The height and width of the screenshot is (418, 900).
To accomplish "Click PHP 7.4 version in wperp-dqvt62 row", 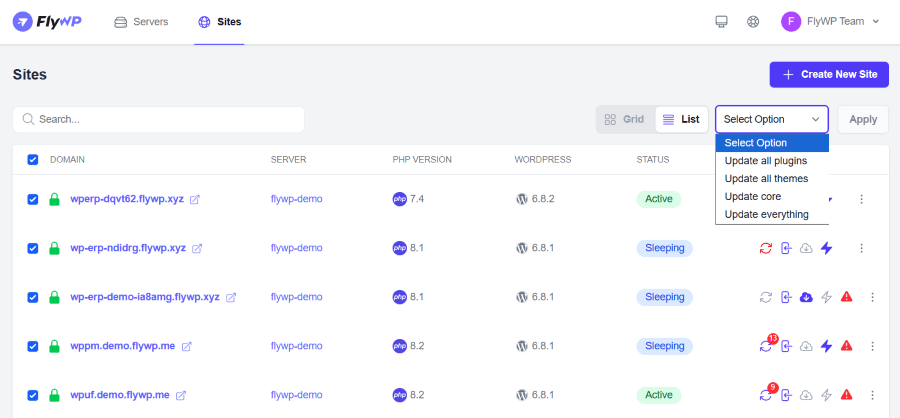I will 409,199.
